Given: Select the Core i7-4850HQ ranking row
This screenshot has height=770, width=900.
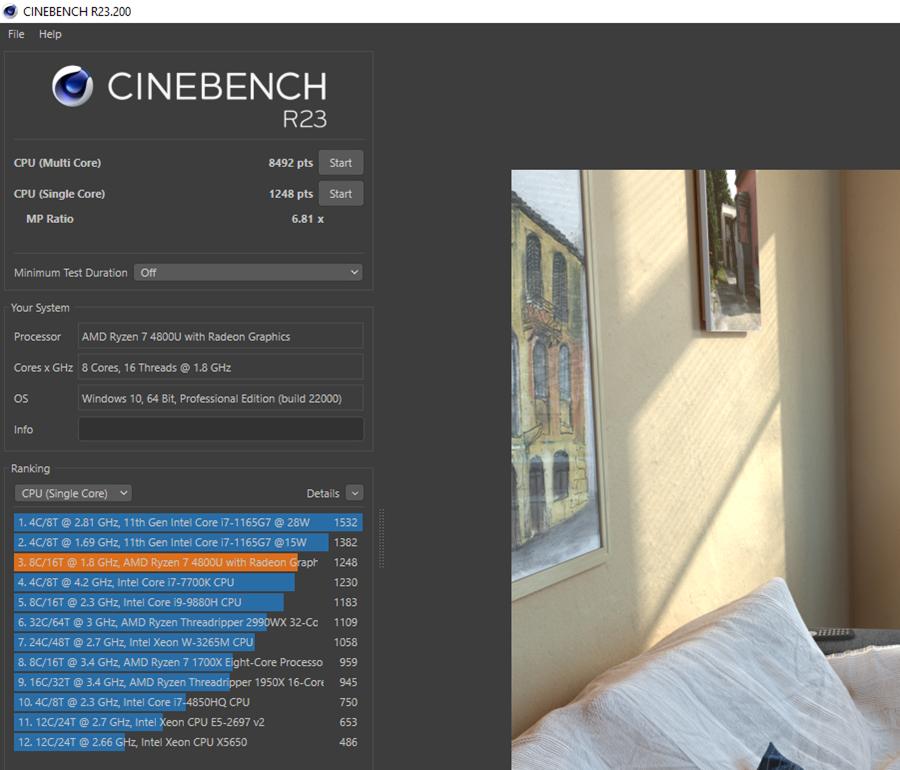Looking at the screenshot, I should (x=188, y=702).
